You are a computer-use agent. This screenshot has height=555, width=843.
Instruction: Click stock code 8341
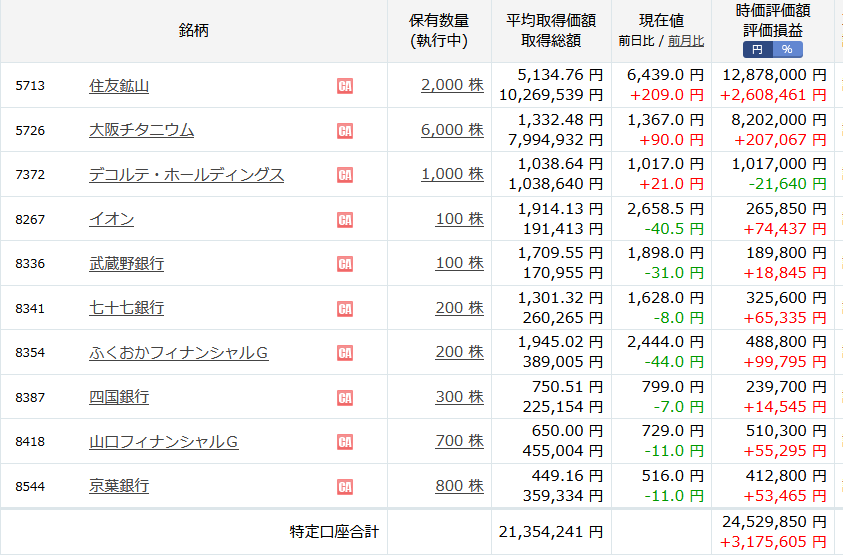pyautogui.click(x=30, y=309)
